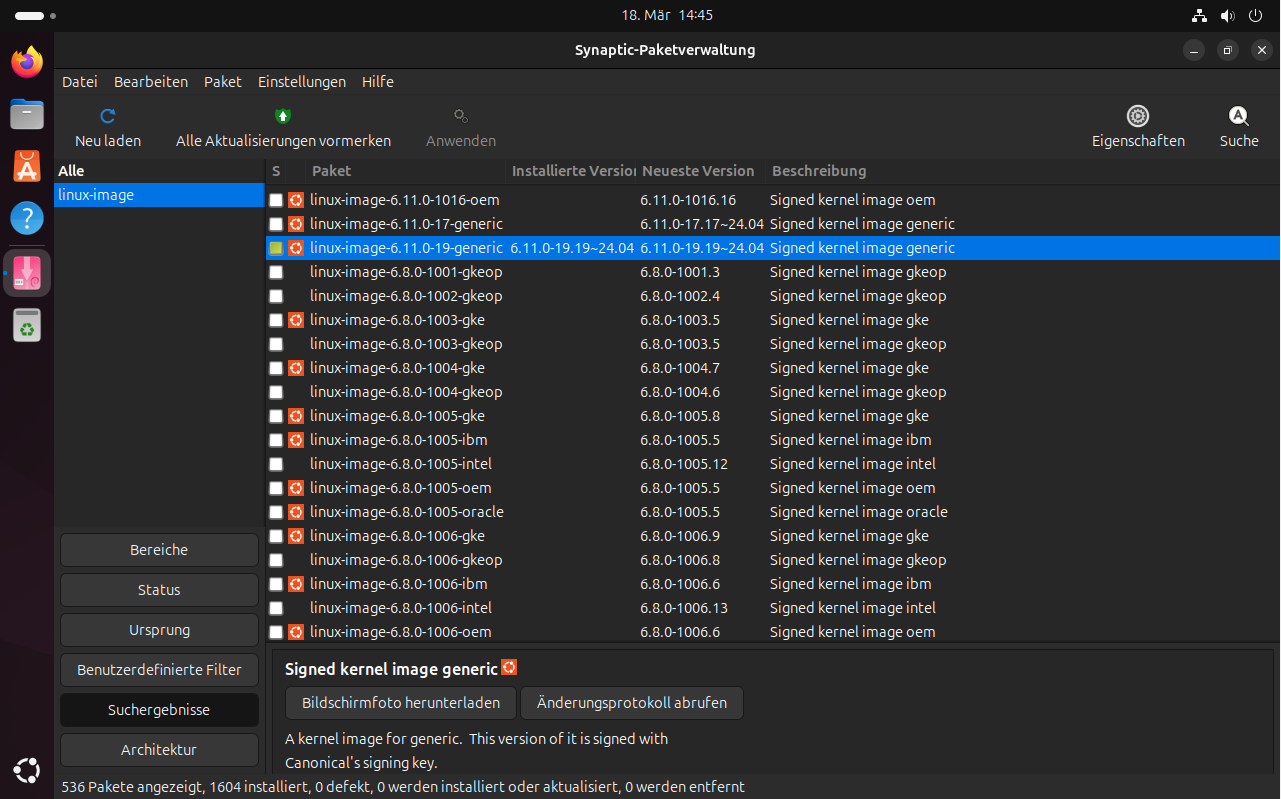The image size is (1281, 799).
Task: Open the Suche search icon
Action: pos(1239,116)
